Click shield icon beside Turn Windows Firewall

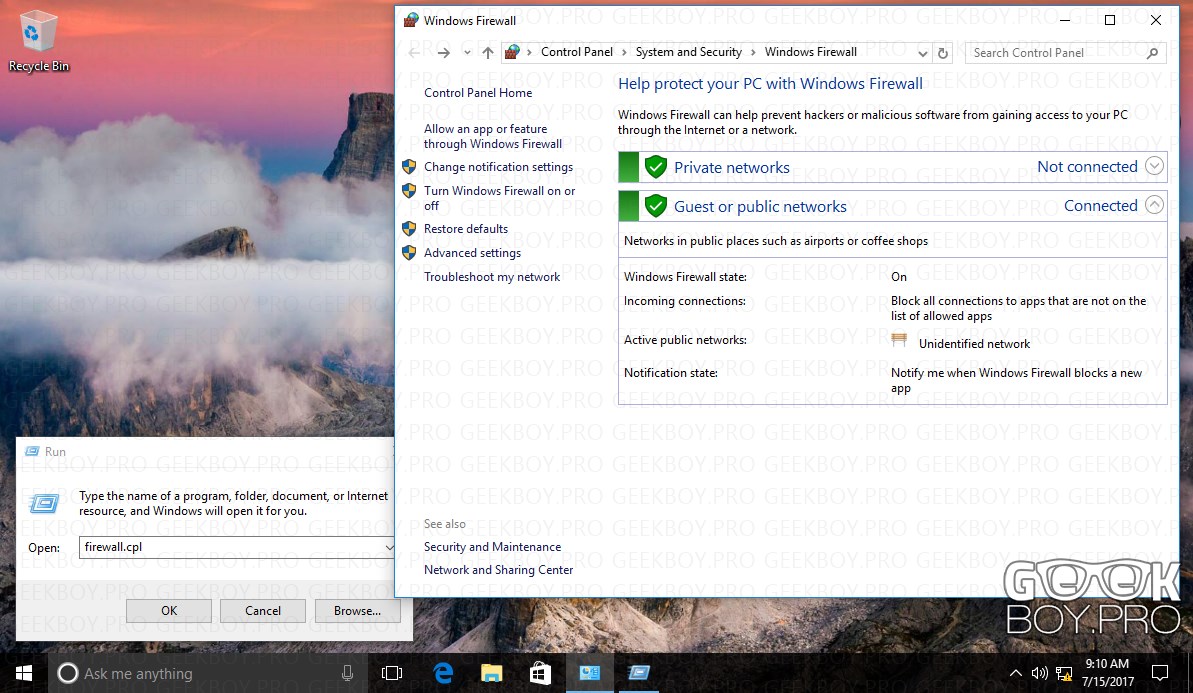coord(409,190)
